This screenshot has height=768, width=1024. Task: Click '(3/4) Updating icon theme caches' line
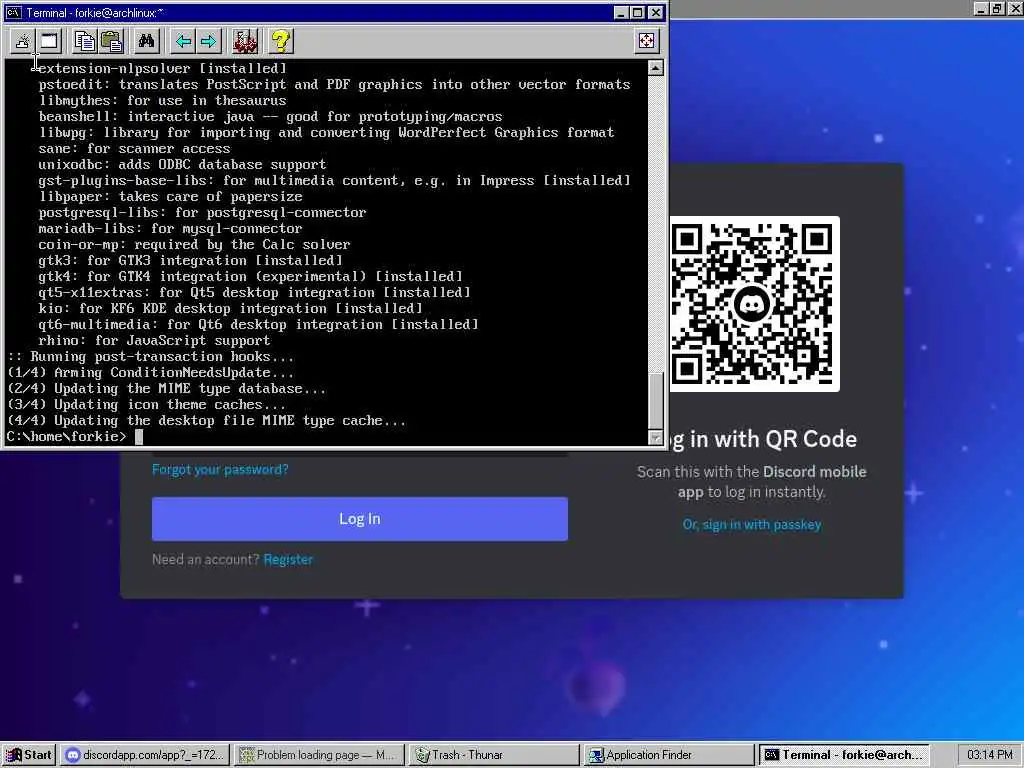[x=146, y=404]
